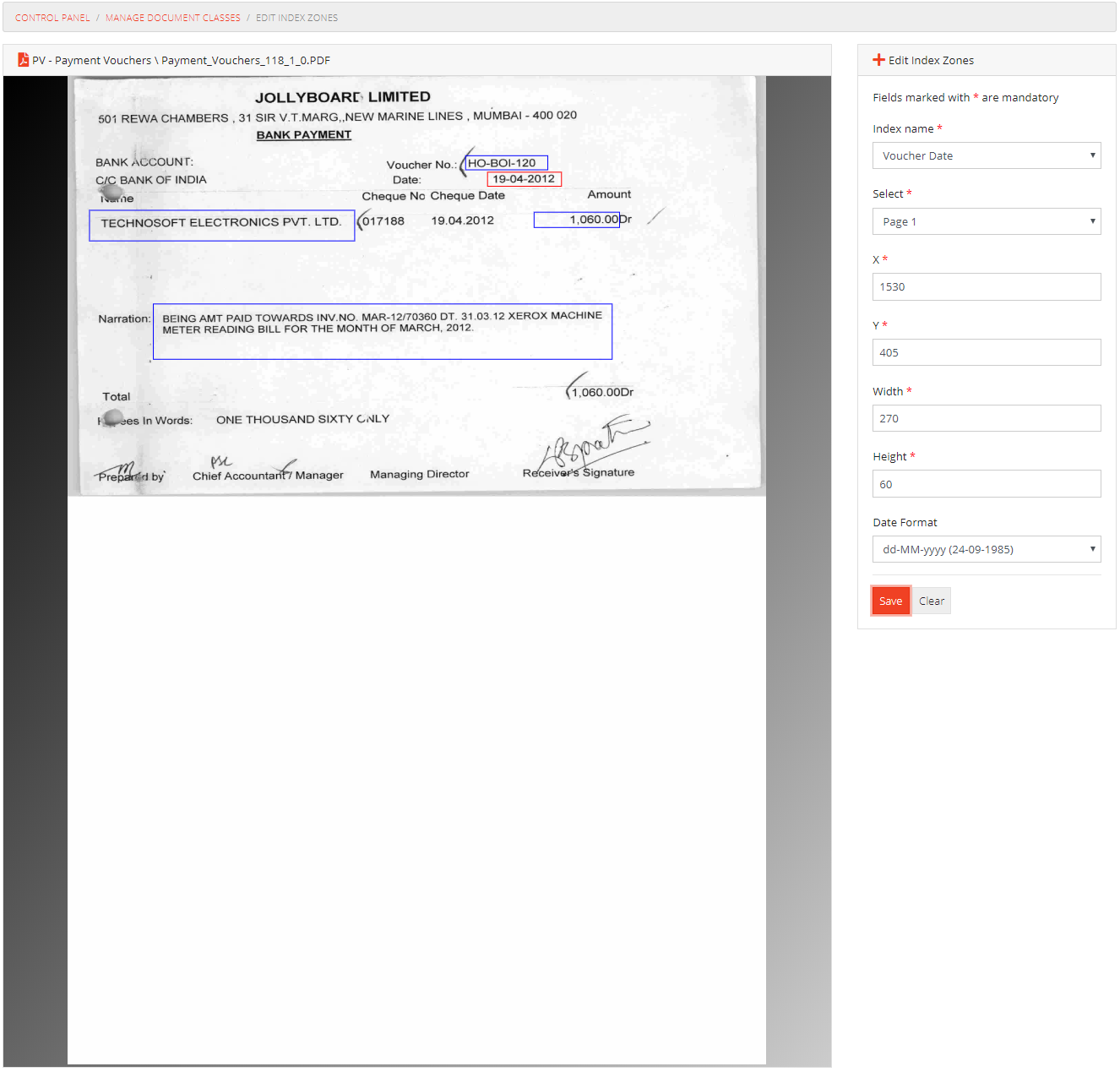The width and height of the screenshot is (1120, 1072).
Task: Clear the index zone form
Action: click(932, 601)
